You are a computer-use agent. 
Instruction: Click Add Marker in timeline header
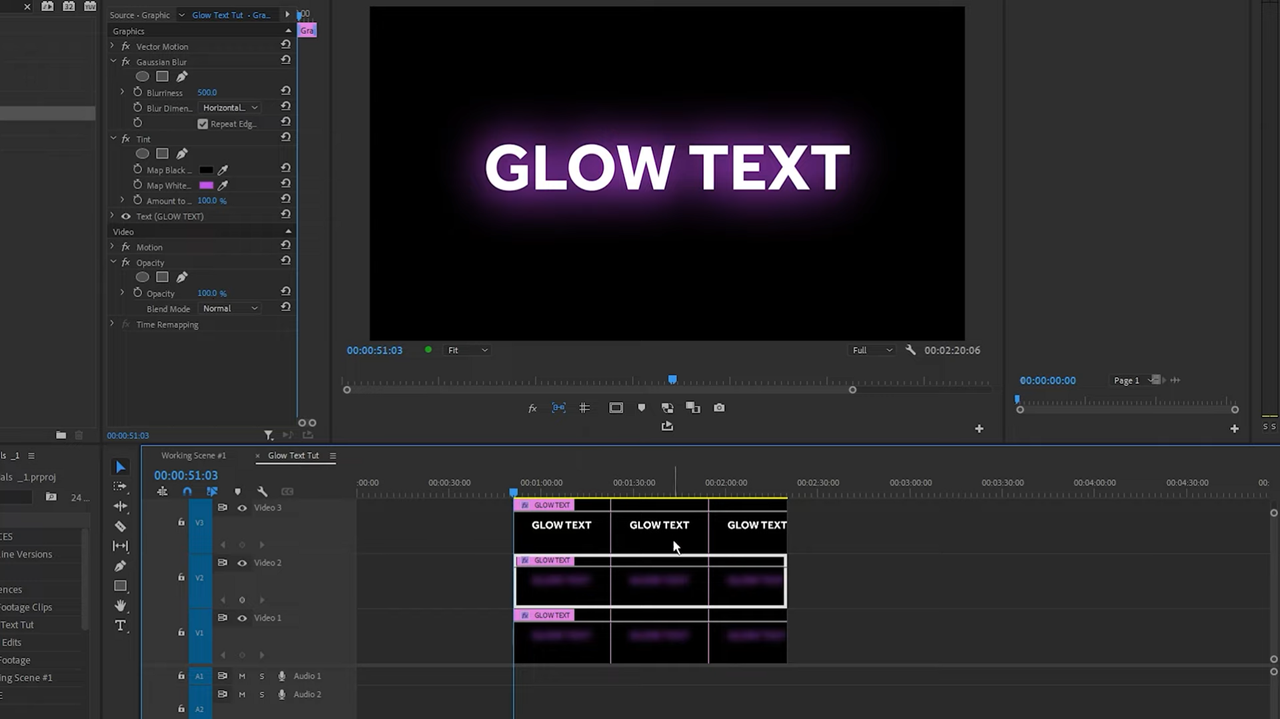(237, 492)
